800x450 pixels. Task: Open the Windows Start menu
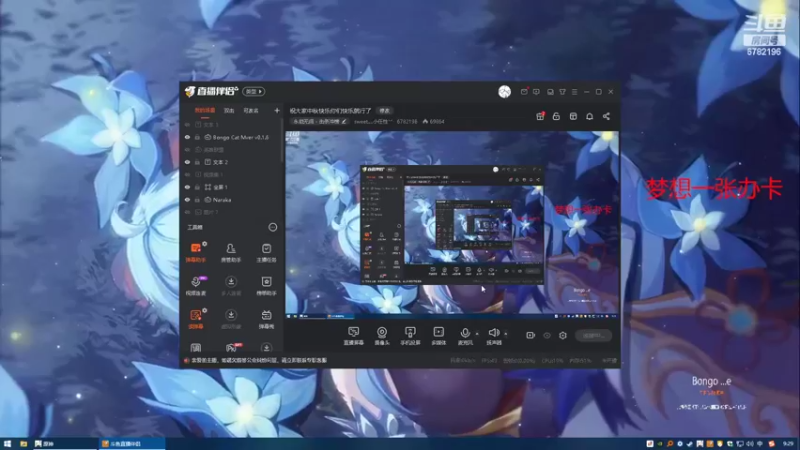point(7,444)
